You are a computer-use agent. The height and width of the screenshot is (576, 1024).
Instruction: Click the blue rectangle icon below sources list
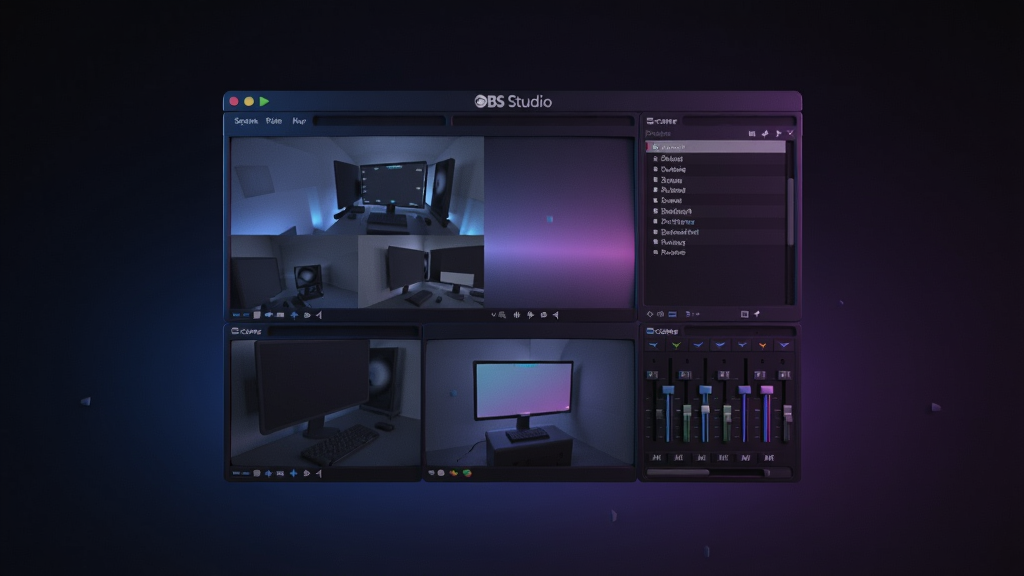point(672,314)
